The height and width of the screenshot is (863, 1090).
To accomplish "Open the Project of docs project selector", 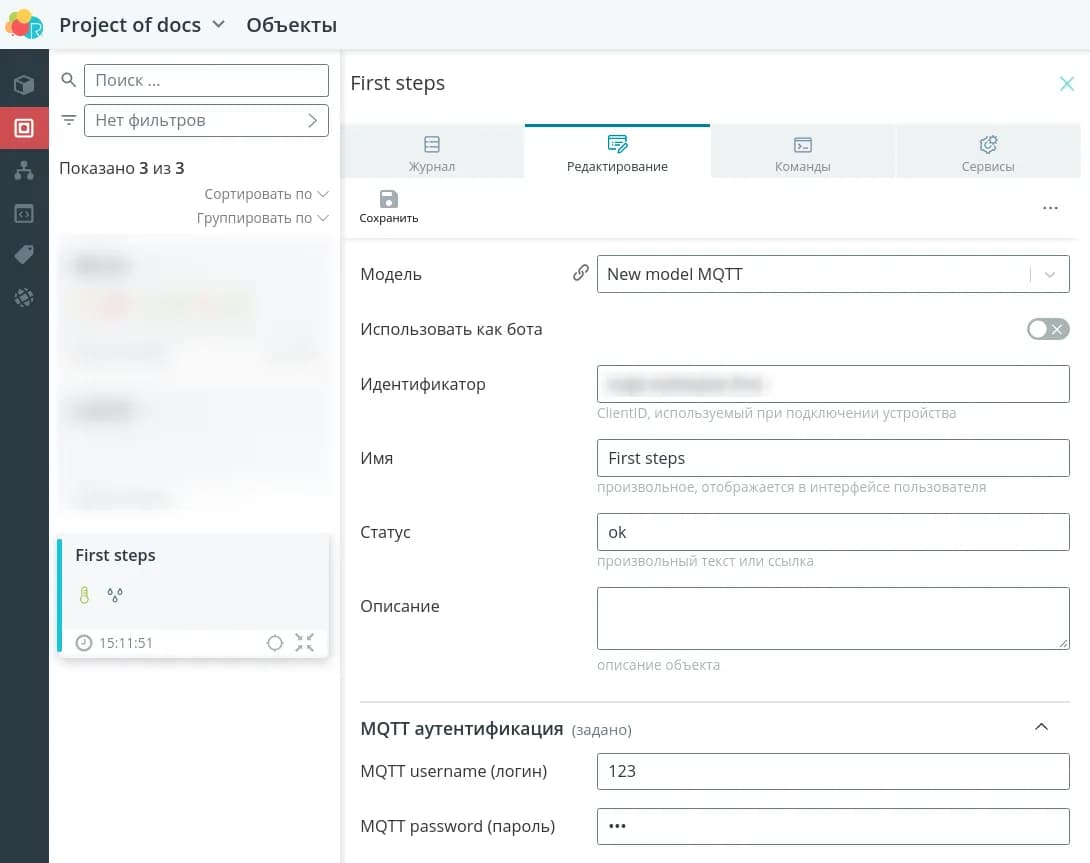I will pos(141,25).
